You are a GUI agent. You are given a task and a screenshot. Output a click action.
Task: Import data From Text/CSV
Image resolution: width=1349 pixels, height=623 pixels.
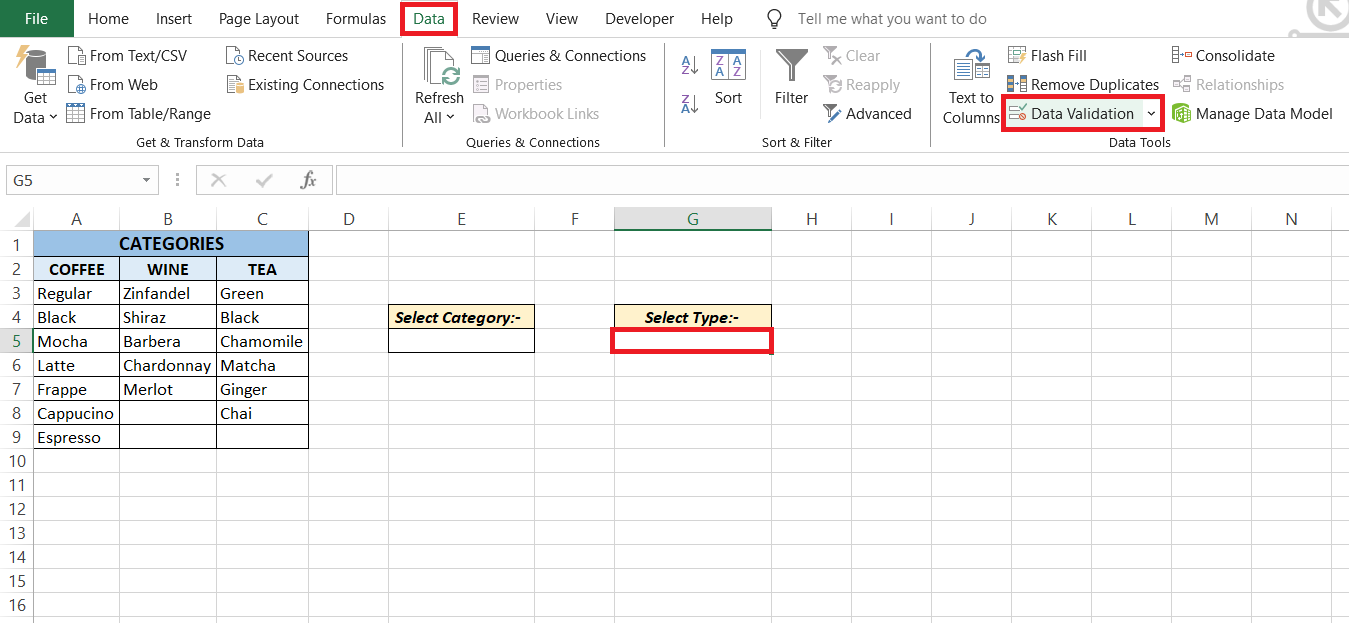click(x=127, y=56)
